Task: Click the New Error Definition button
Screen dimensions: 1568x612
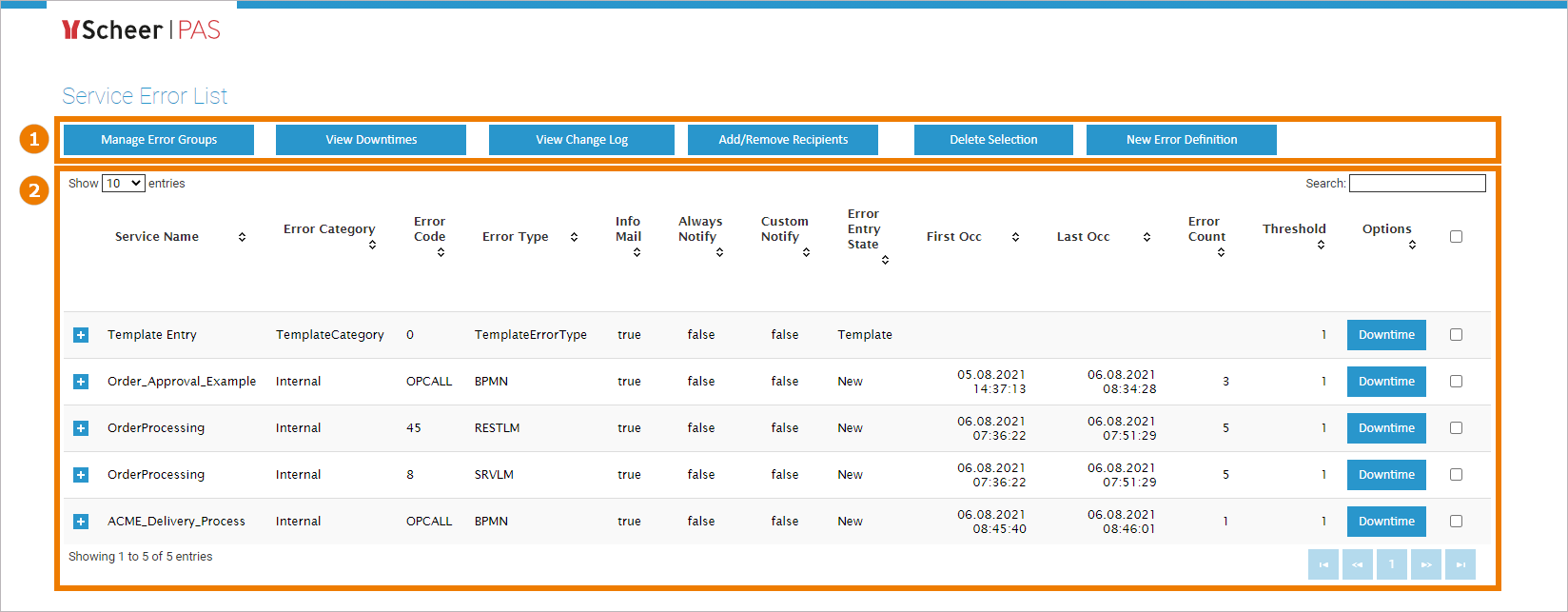Action: [x=1181, y=140]
